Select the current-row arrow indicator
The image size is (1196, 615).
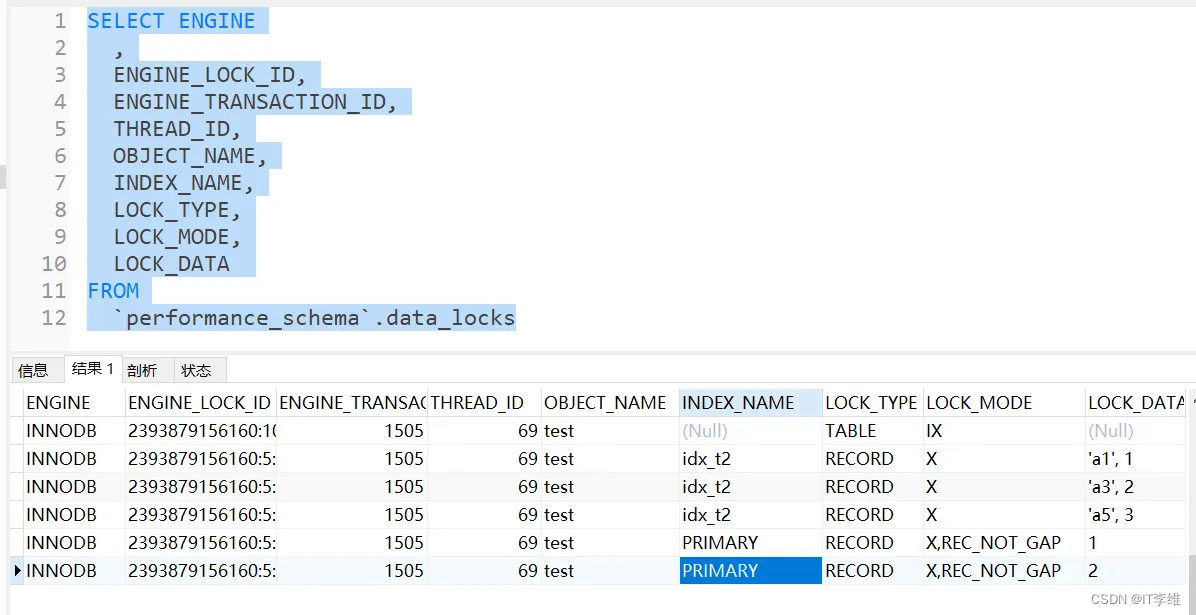point(18,571)
